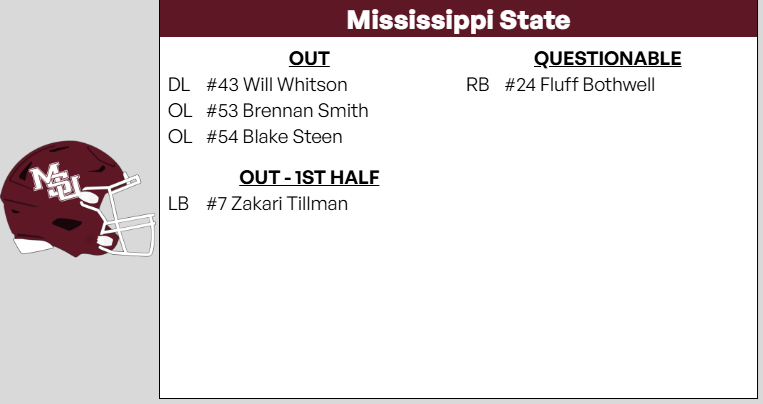Select player #53 Brennan Smith
The image size is (763, 404).
point(287,111)
